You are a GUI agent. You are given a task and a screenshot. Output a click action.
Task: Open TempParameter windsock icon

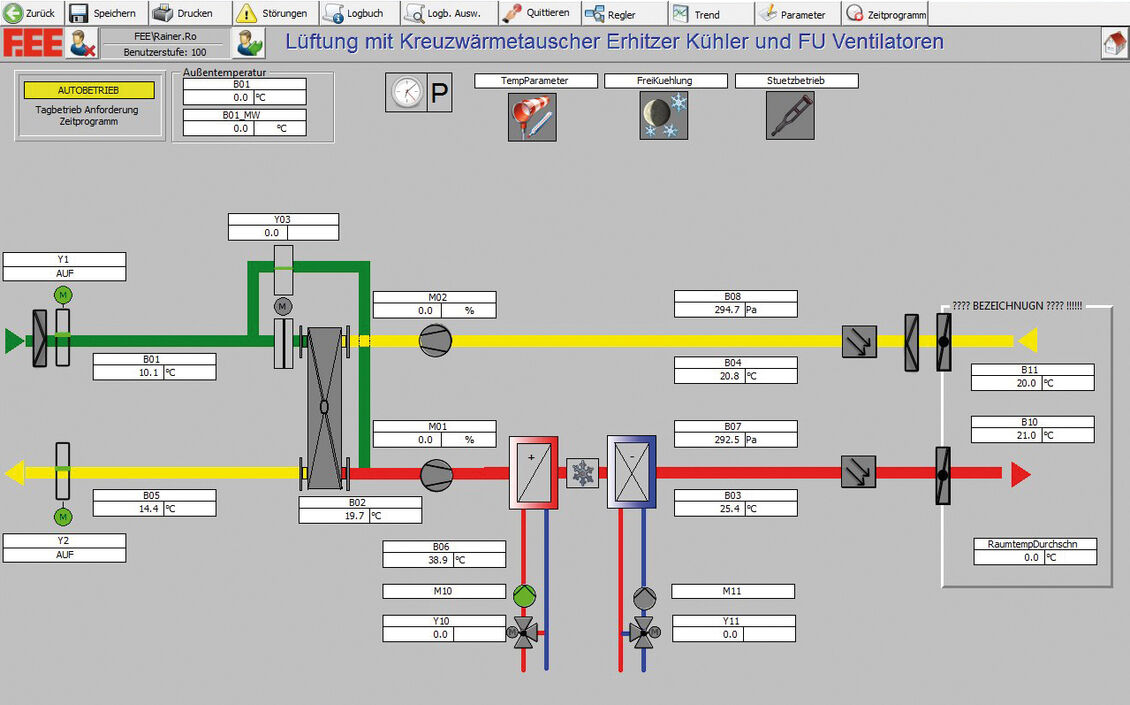coord(532,117)
